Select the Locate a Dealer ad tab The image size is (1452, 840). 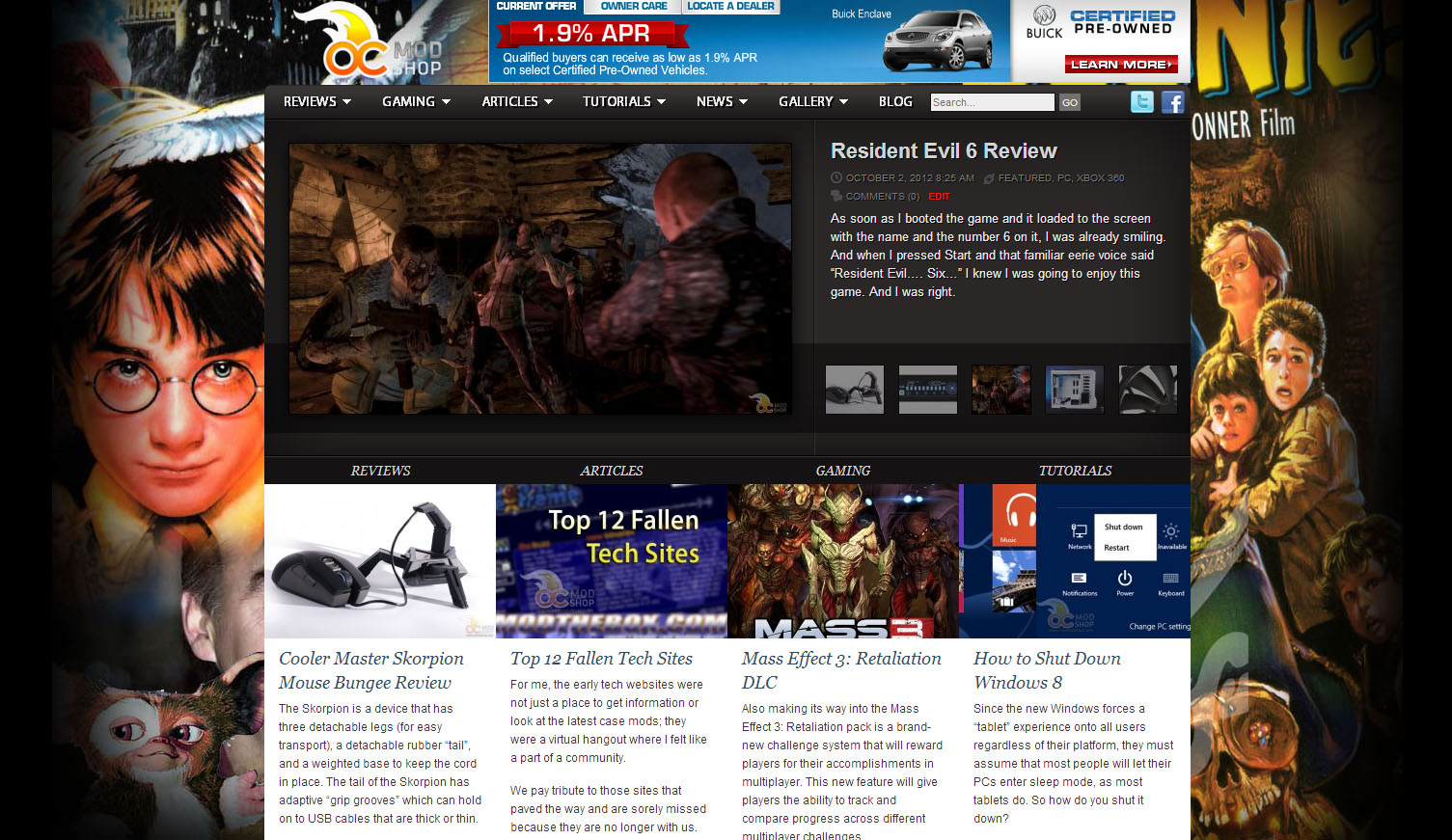[731, 7]
